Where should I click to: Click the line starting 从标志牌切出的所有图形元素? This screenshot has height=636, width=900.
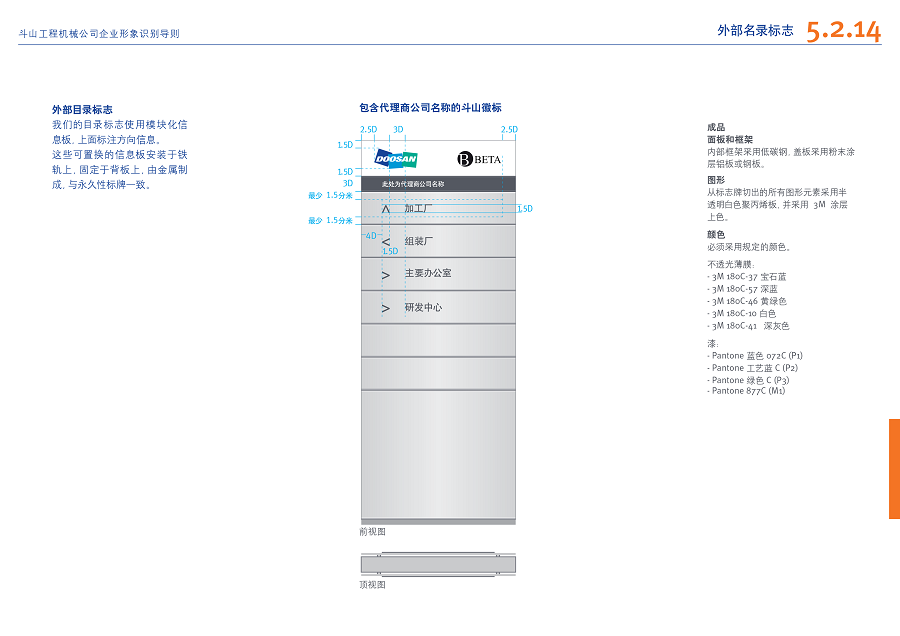(777, 192)
